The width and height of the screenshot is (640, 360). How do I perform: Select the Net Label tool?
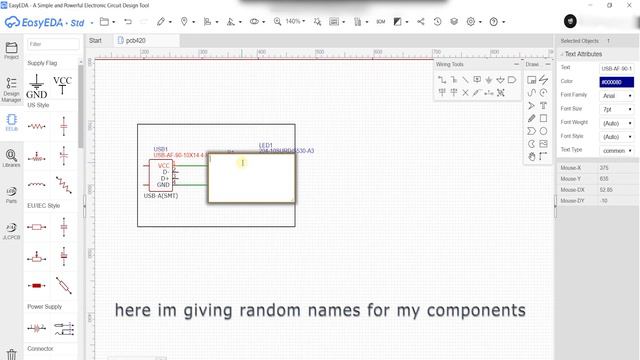(x=477, y=80)
